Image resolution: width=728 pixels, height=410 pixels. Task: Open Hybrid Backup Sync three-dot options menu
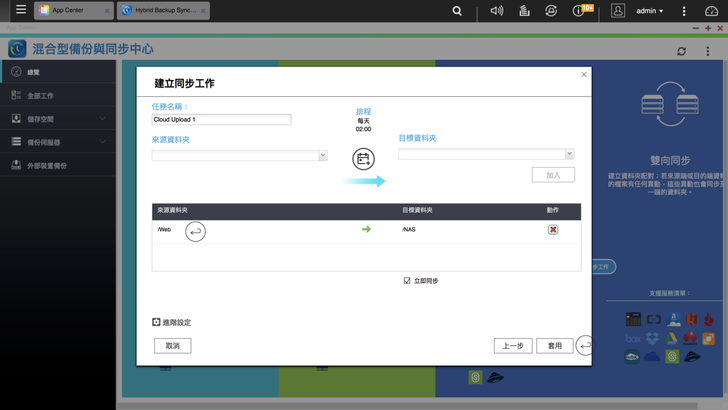point(708,51)
